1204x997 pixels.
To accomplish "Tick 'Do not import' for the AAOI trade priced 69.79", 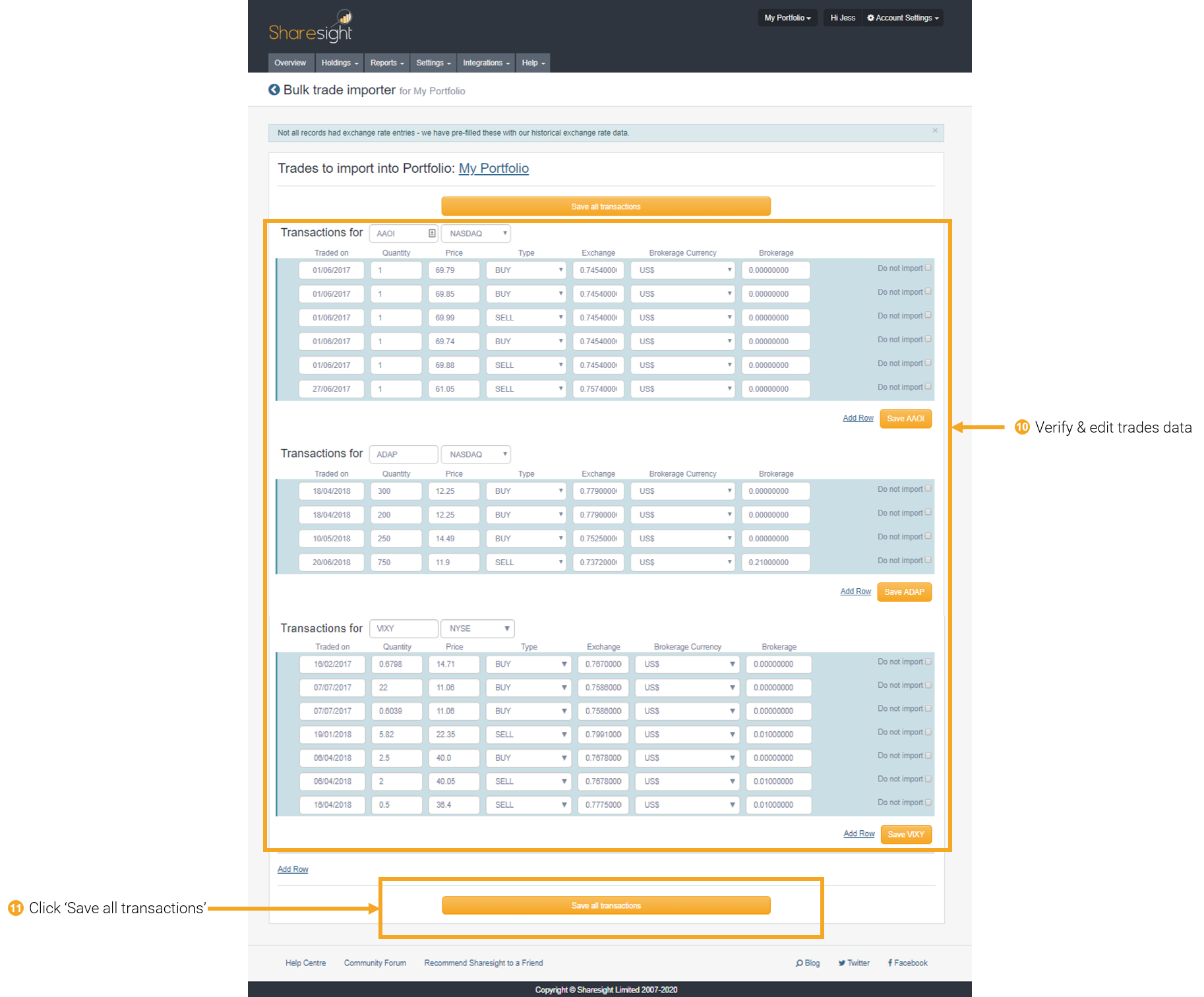I will 928,268.
